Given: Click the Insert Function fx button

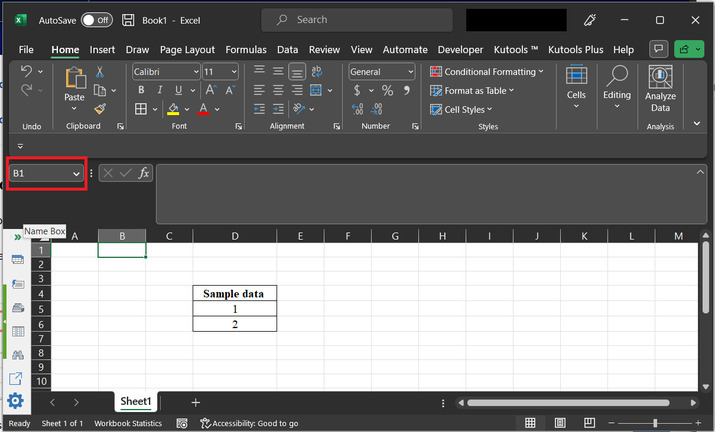Looking at the screenshot, I should pyautogui.click(x=144, y=173).
